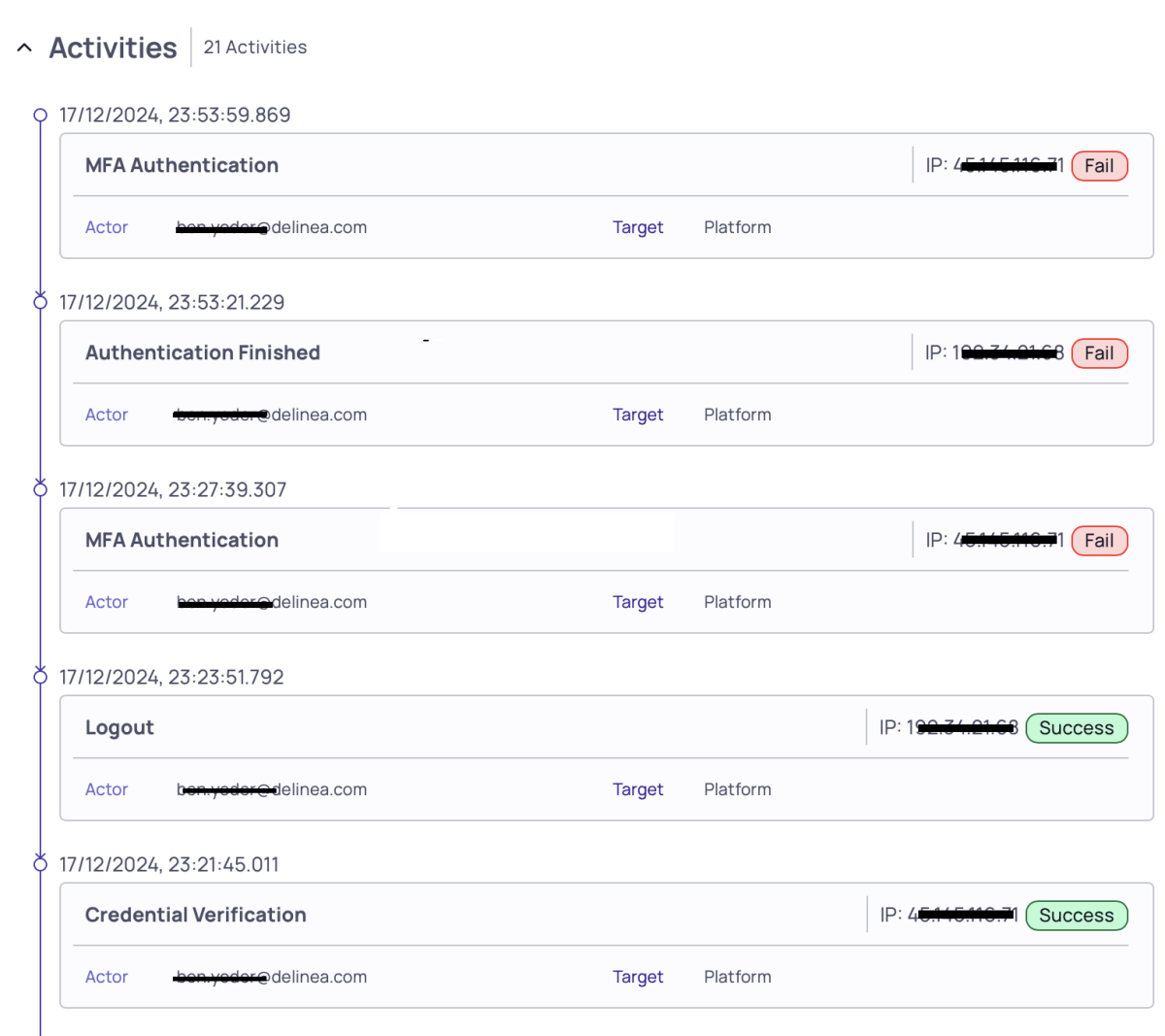Viewport: 1165px width, 1036px height.
Task: Click the Actor link in the Logout card
Action: [x=107, y=789]
